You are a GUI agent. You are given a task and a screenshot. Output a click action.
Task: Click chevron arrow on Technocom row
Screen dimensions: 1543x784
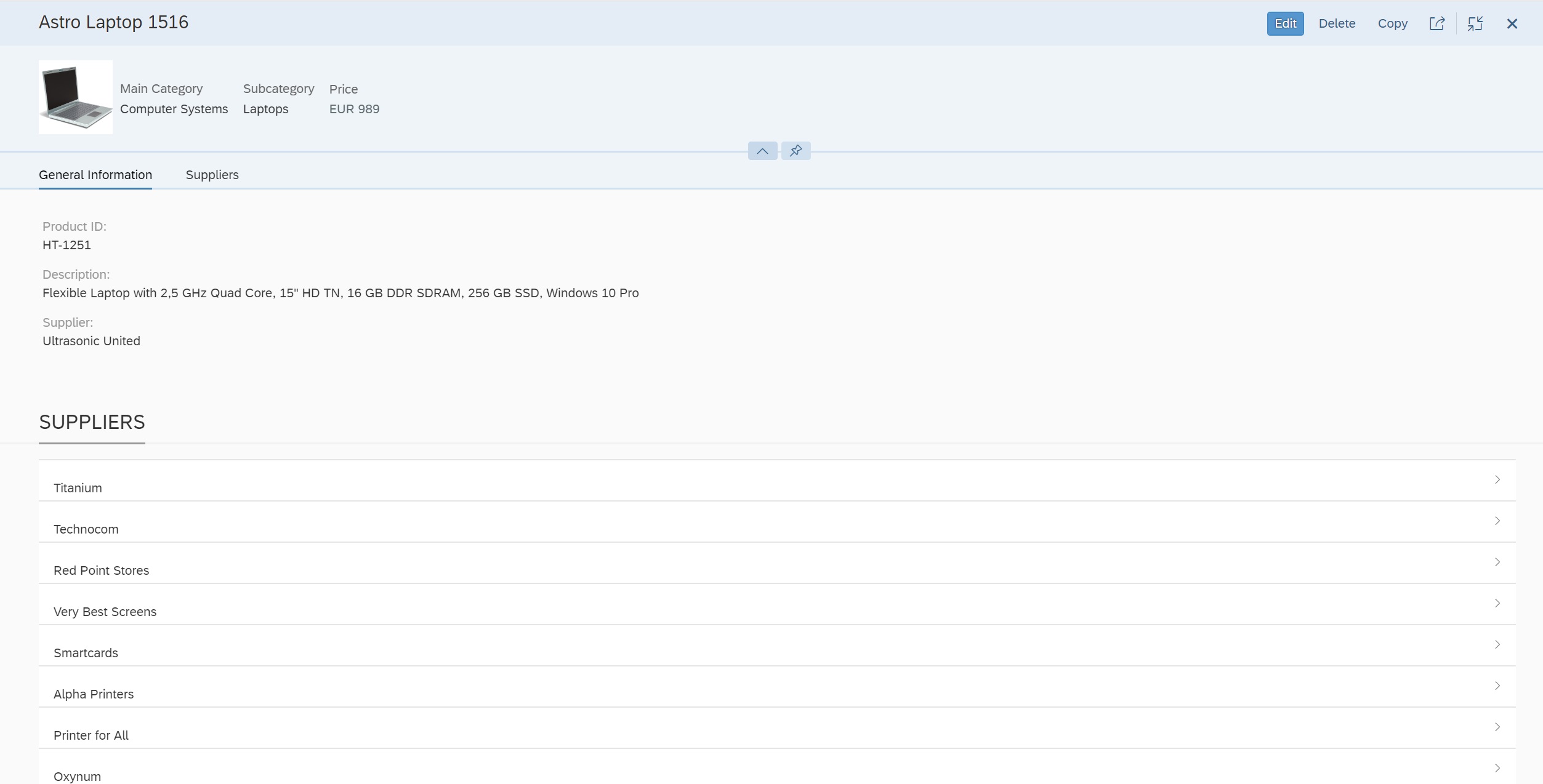1497,521
